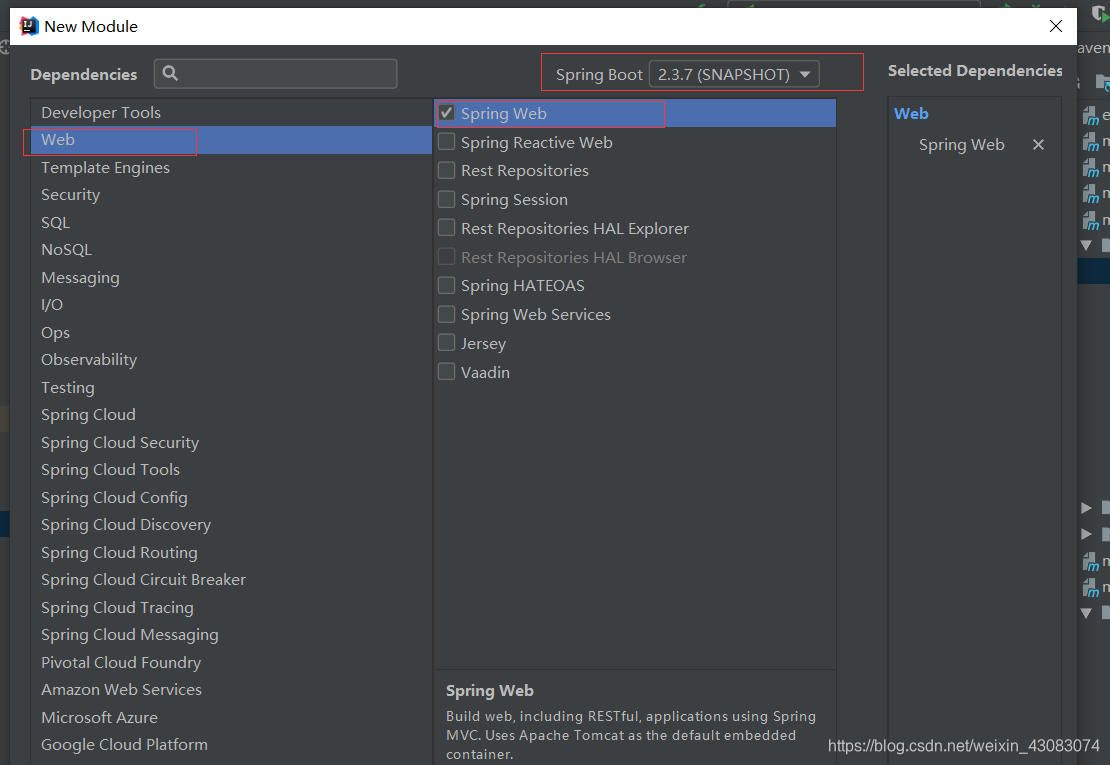
Task: Check the Spring HATEOAS dependency
Action: (447, 285)
